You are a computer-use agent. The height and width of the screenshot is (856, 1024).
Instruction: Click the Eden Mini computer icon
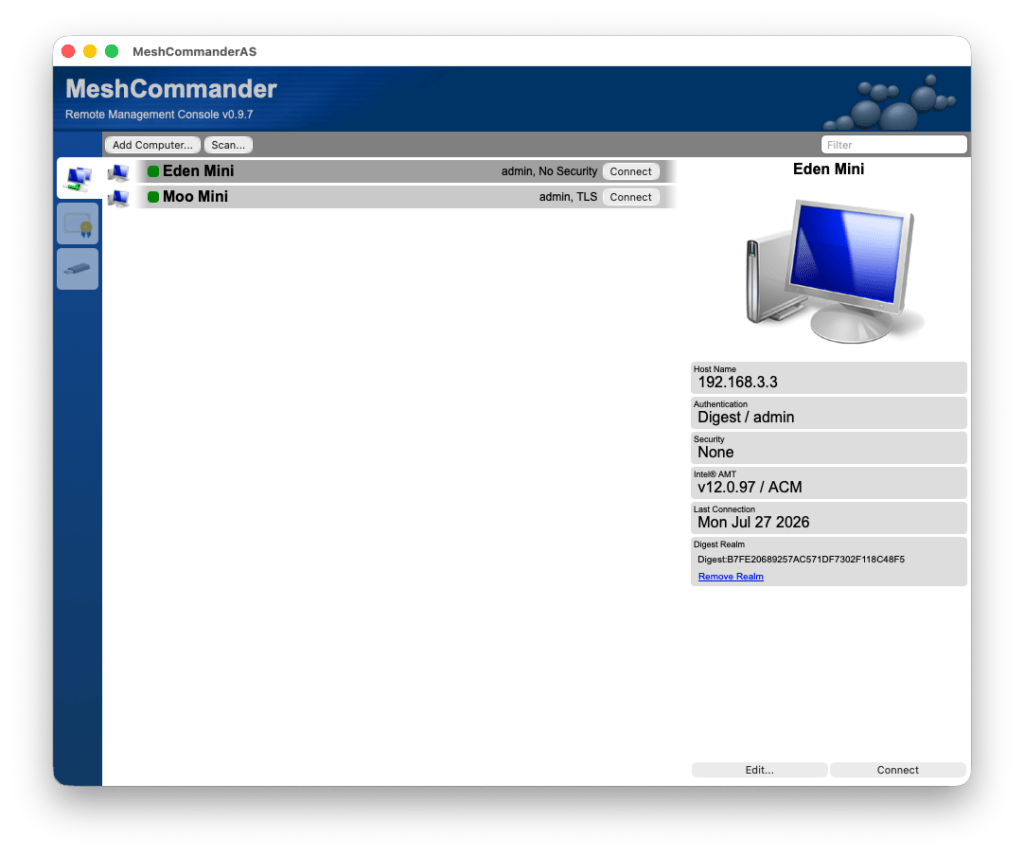pos(119,172)
